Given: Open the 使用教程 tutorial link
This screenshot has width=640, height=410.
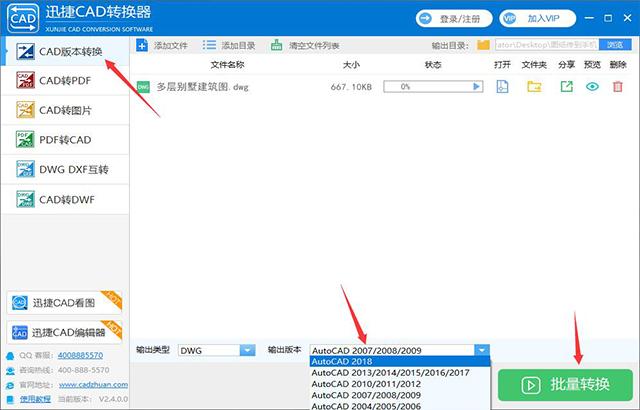Looking at the screenshot, I should coord(36,399).
